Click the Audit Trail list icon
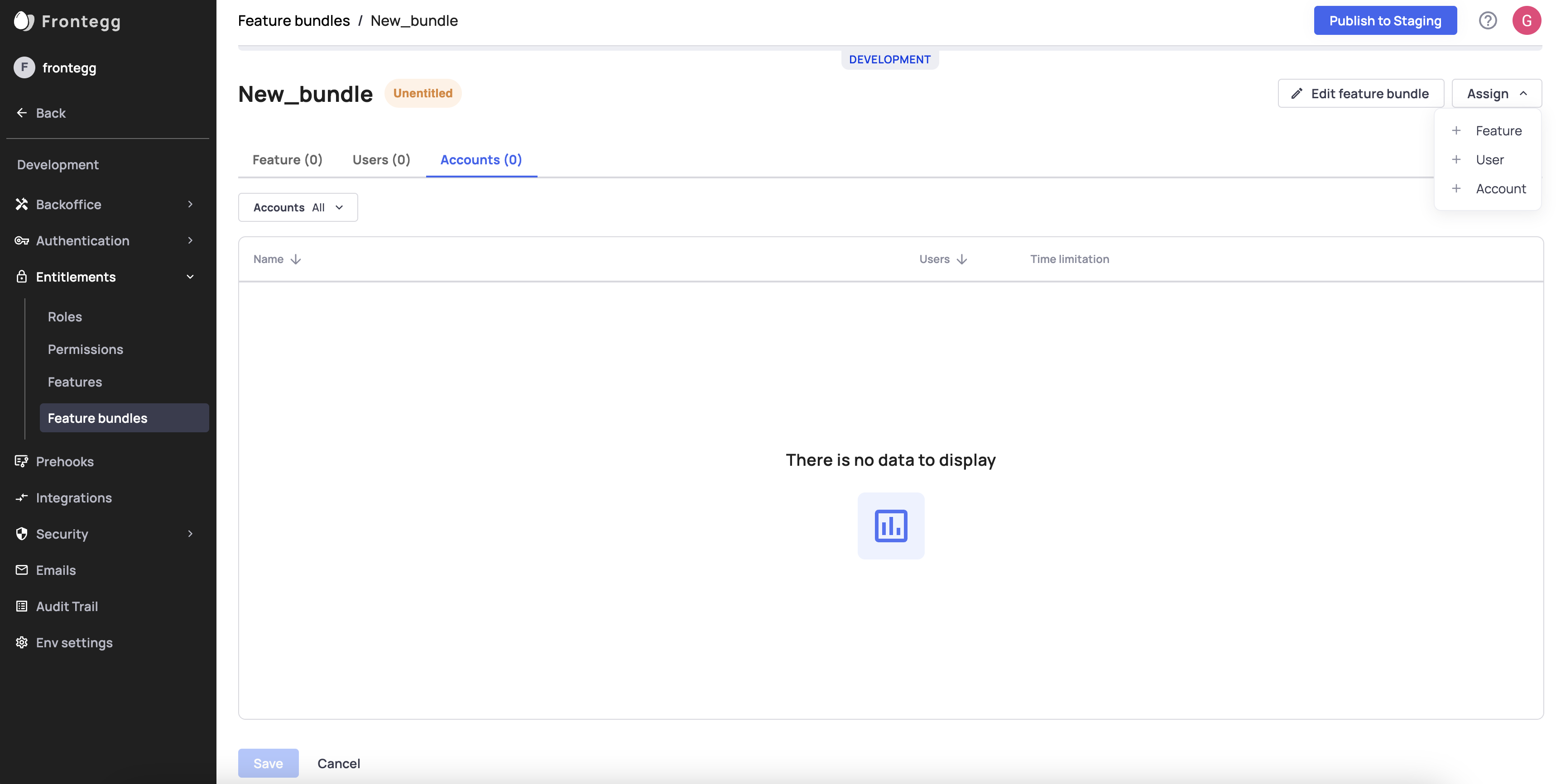This screenshot has height=784, width=1556. pos(22,606)
